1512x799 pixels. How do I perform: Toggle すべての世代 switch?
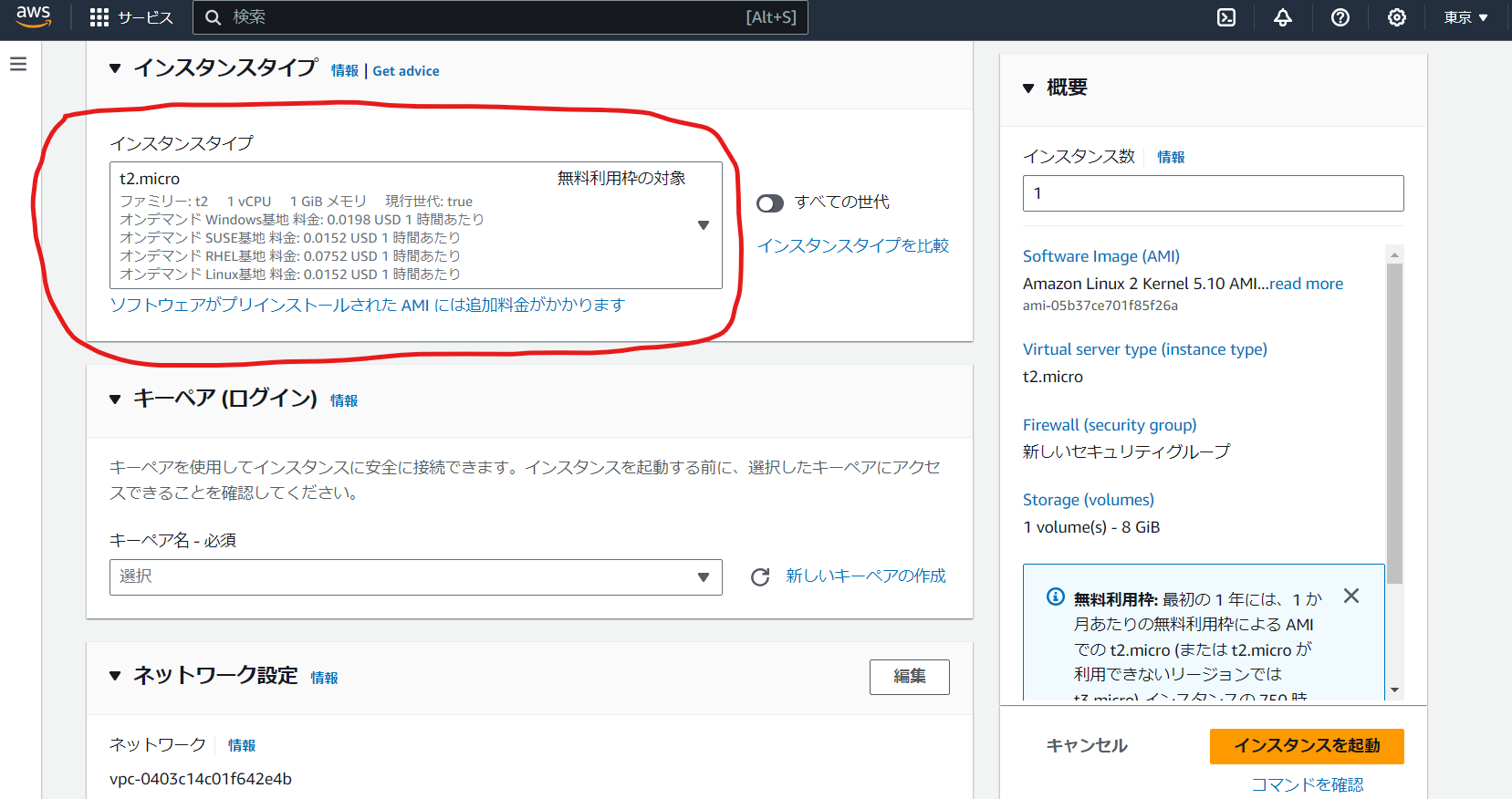(770, 202)
